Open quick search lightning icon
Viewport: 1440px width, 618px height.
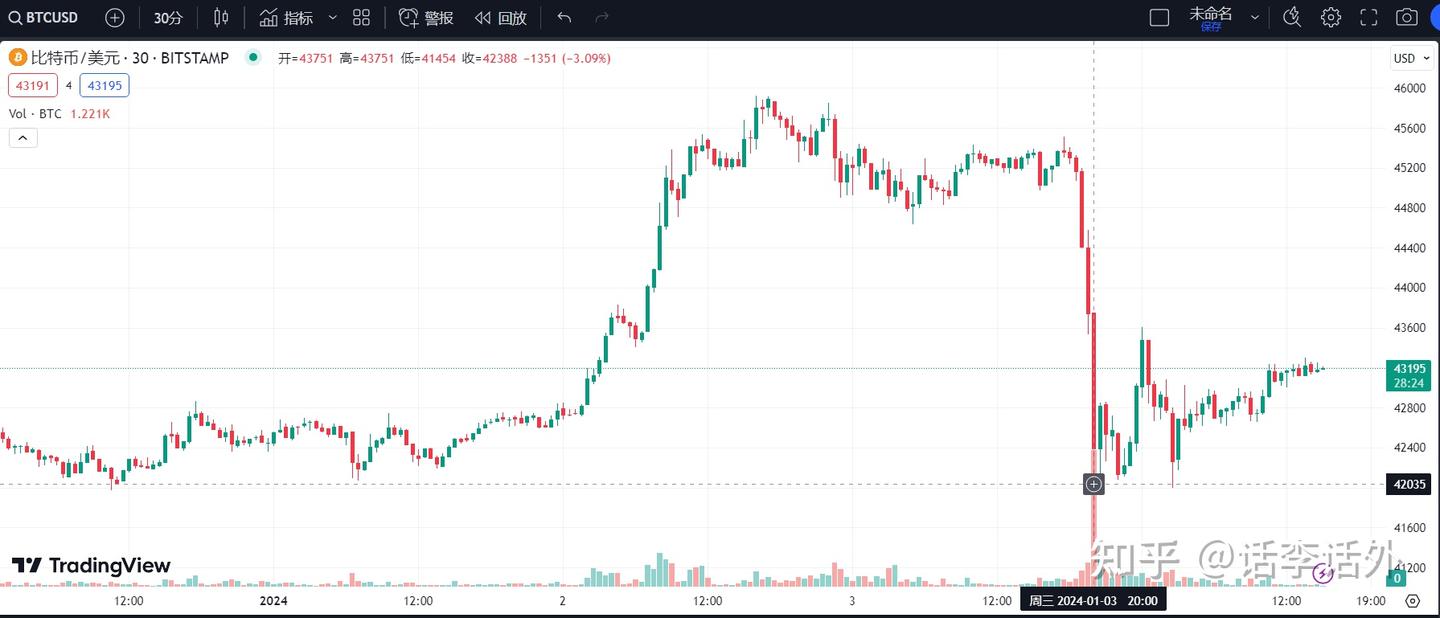click(x=1292, y=17)
